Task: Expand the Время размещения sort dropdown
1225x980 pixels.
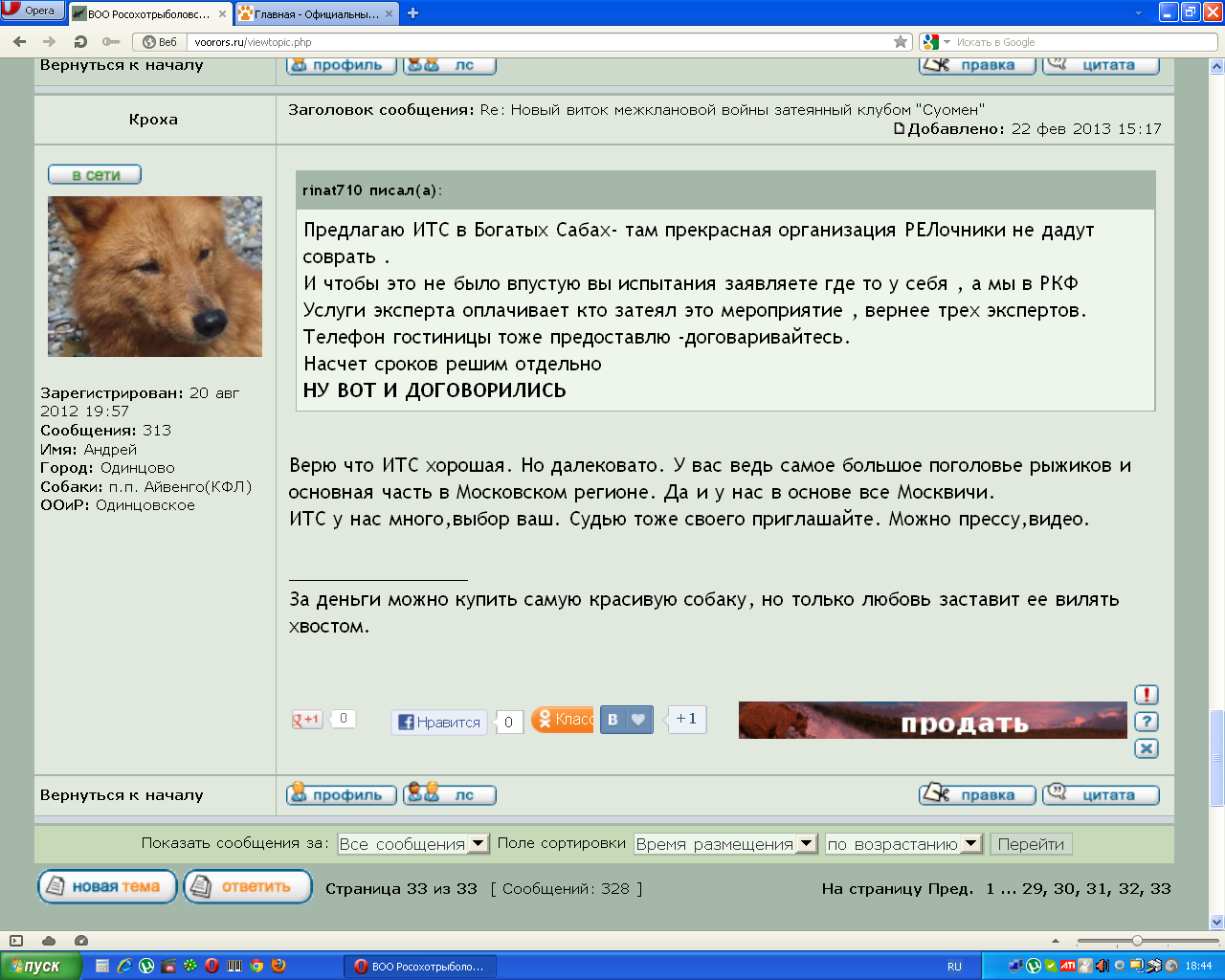Action: (x=725, y=844)
